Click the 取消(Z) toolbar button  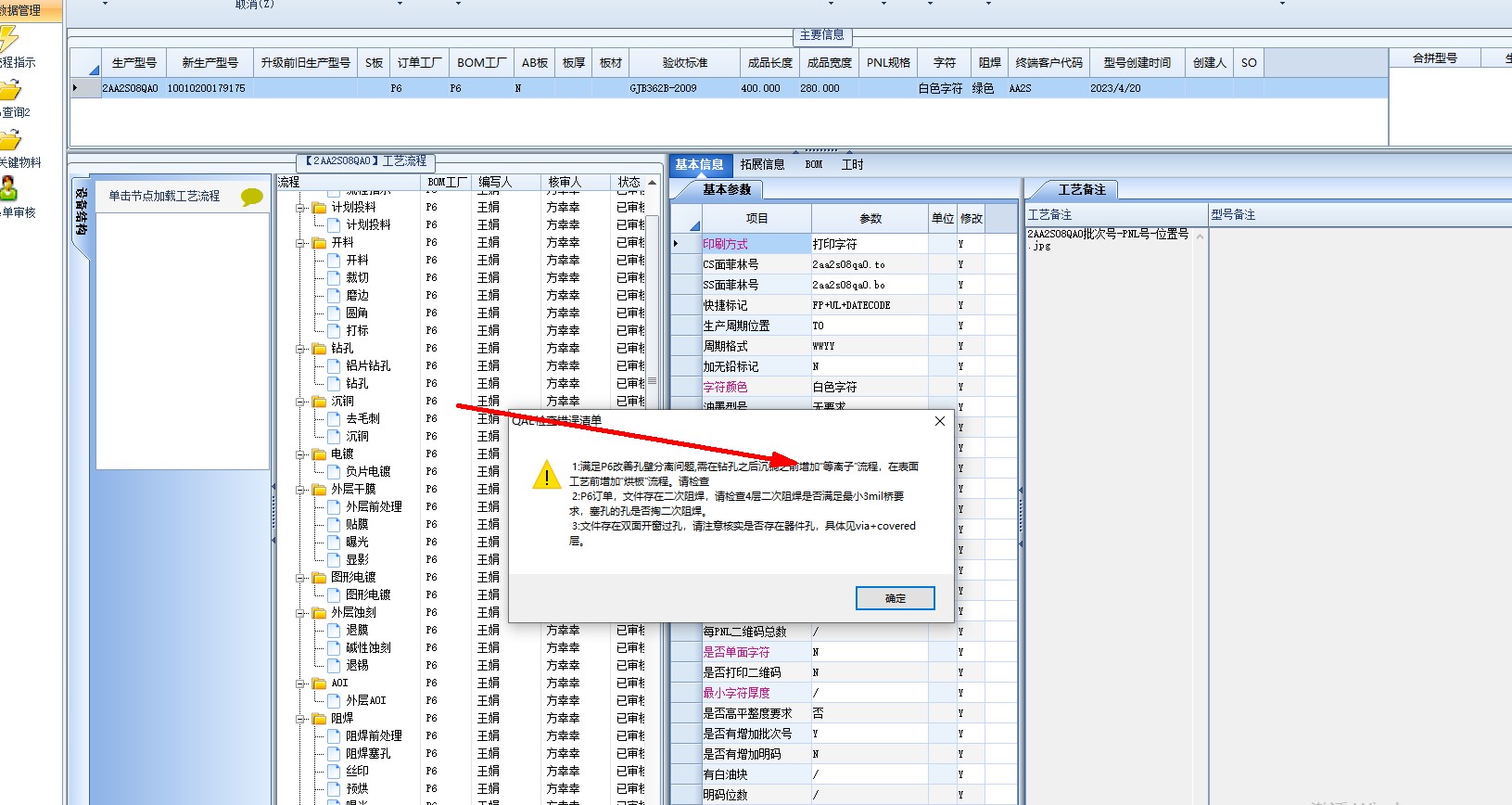click(255, 5)
